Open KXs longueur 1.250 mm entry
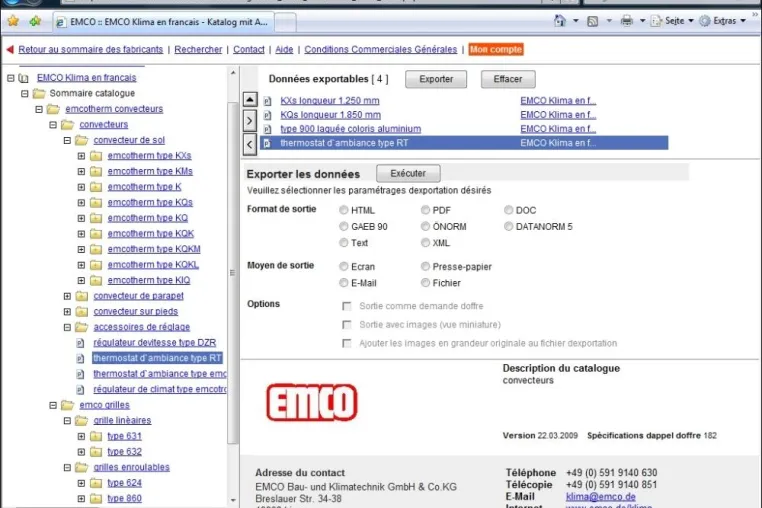 click(330, 101)
